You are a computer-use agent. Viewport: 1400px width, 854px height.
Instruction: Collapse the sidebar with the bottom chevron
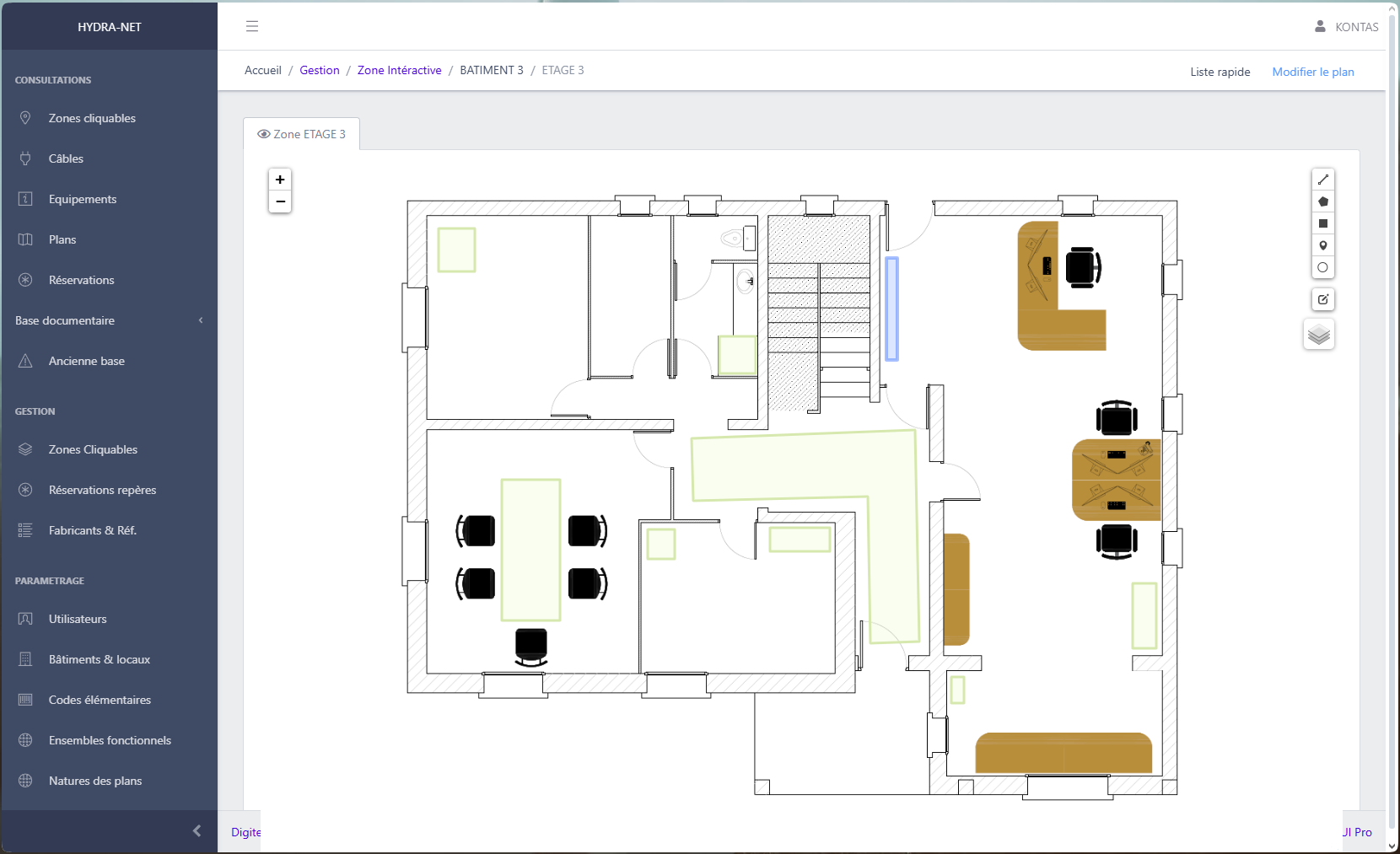point(197,831)
